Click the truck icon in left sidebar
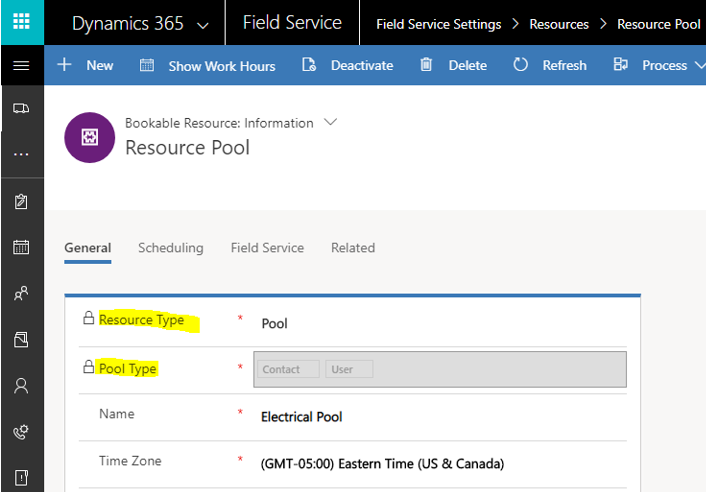 [x=21, y=108]
